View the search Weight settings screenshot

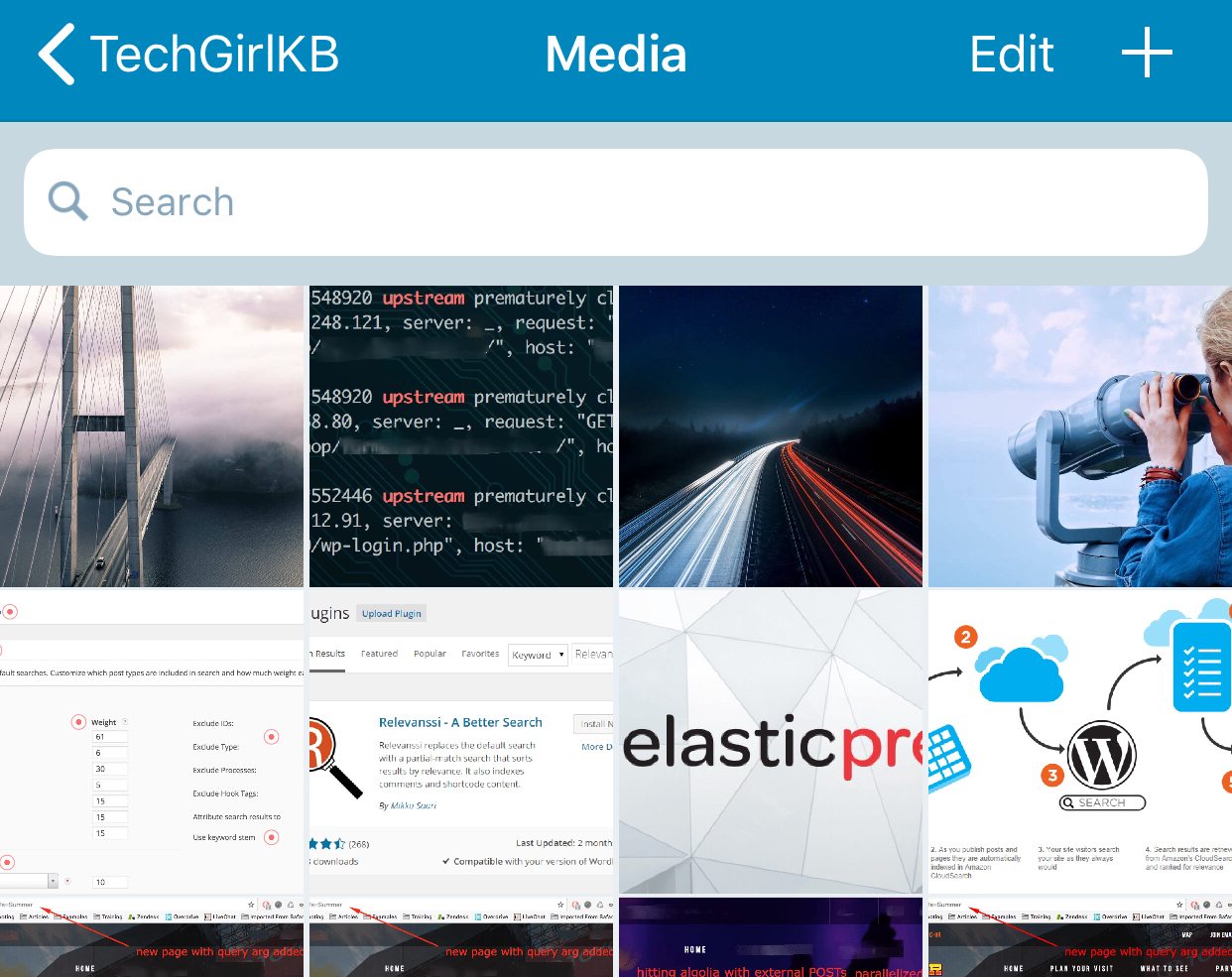click(x=152, y=742)
